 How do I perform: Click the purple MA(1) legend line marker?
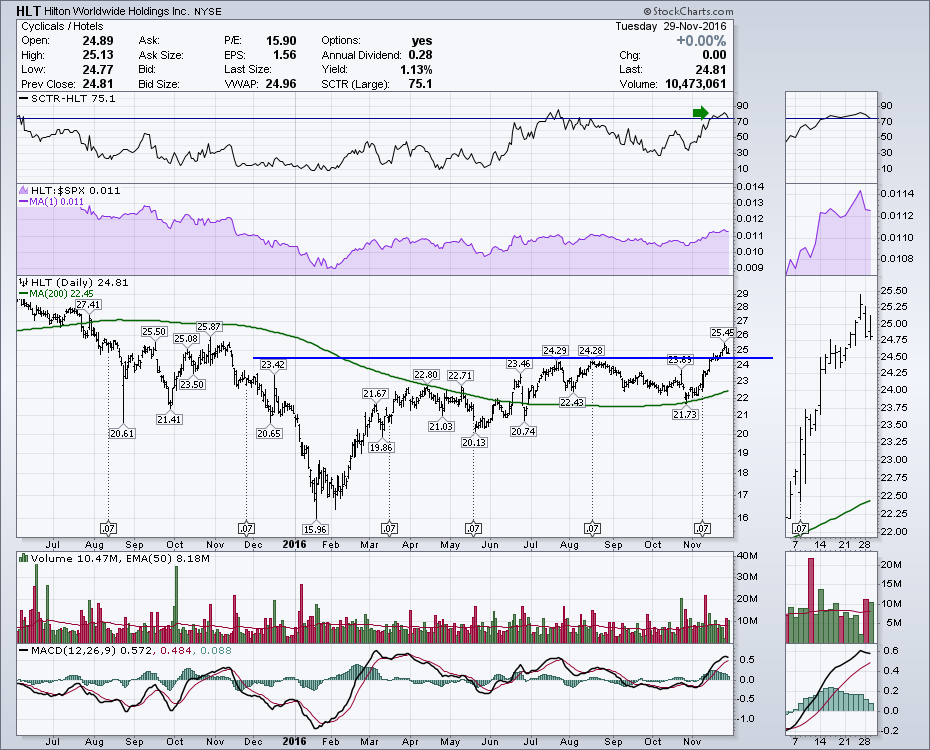(x=24, y=200)
